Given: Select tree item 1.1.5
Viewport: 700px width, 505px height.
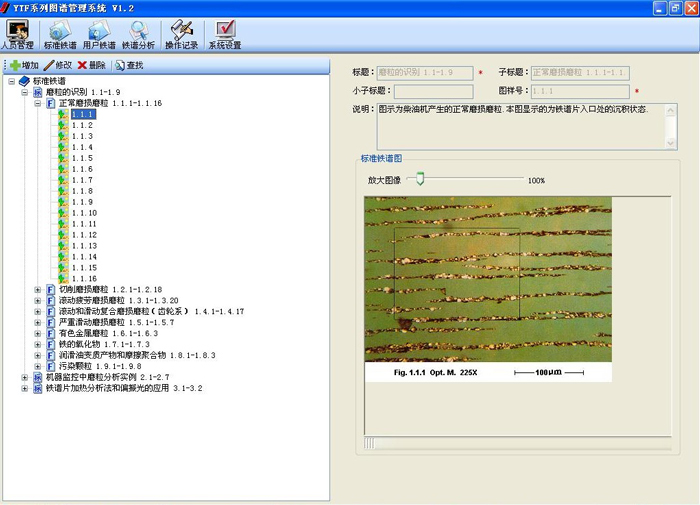Looking at the screenshot, I should [82, 158].
